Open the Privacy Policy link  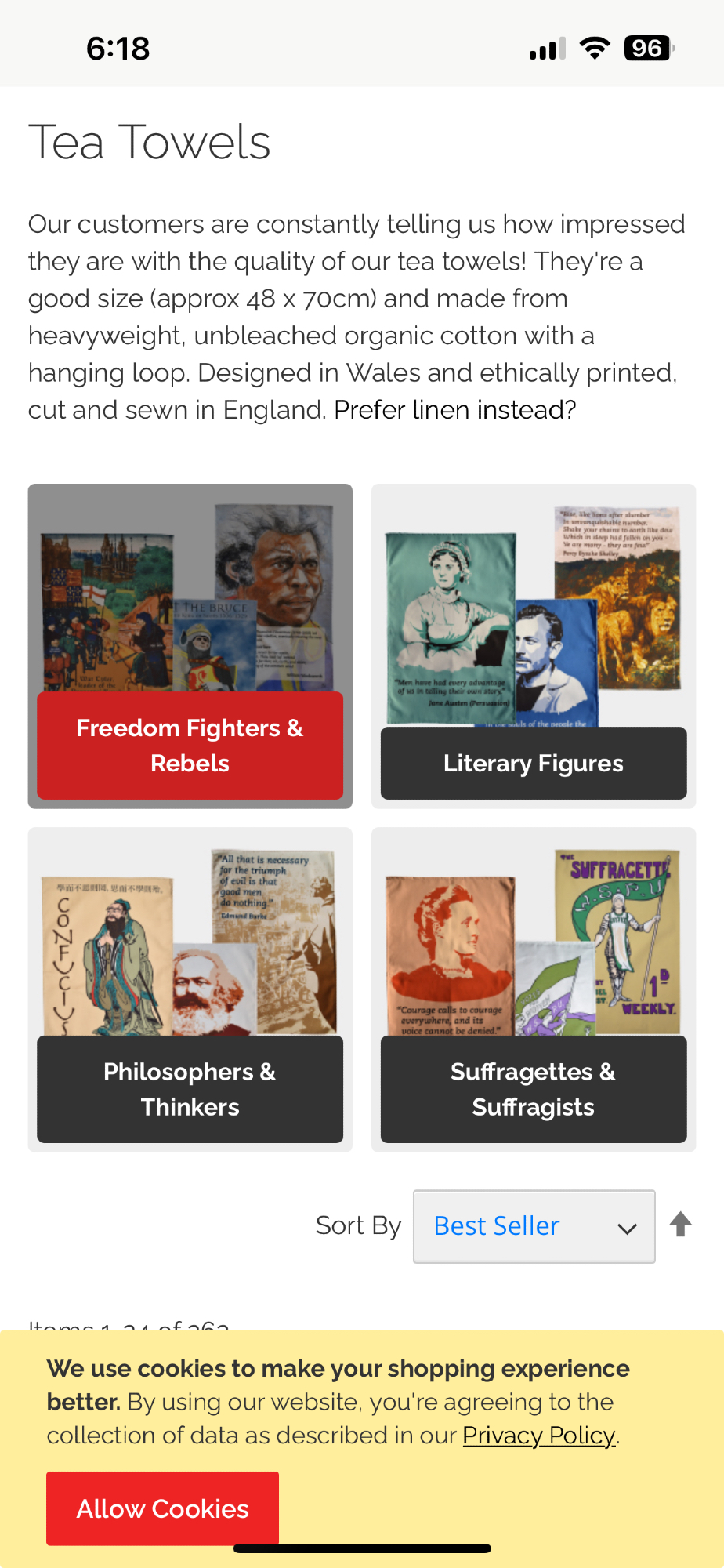point(539,1436)
